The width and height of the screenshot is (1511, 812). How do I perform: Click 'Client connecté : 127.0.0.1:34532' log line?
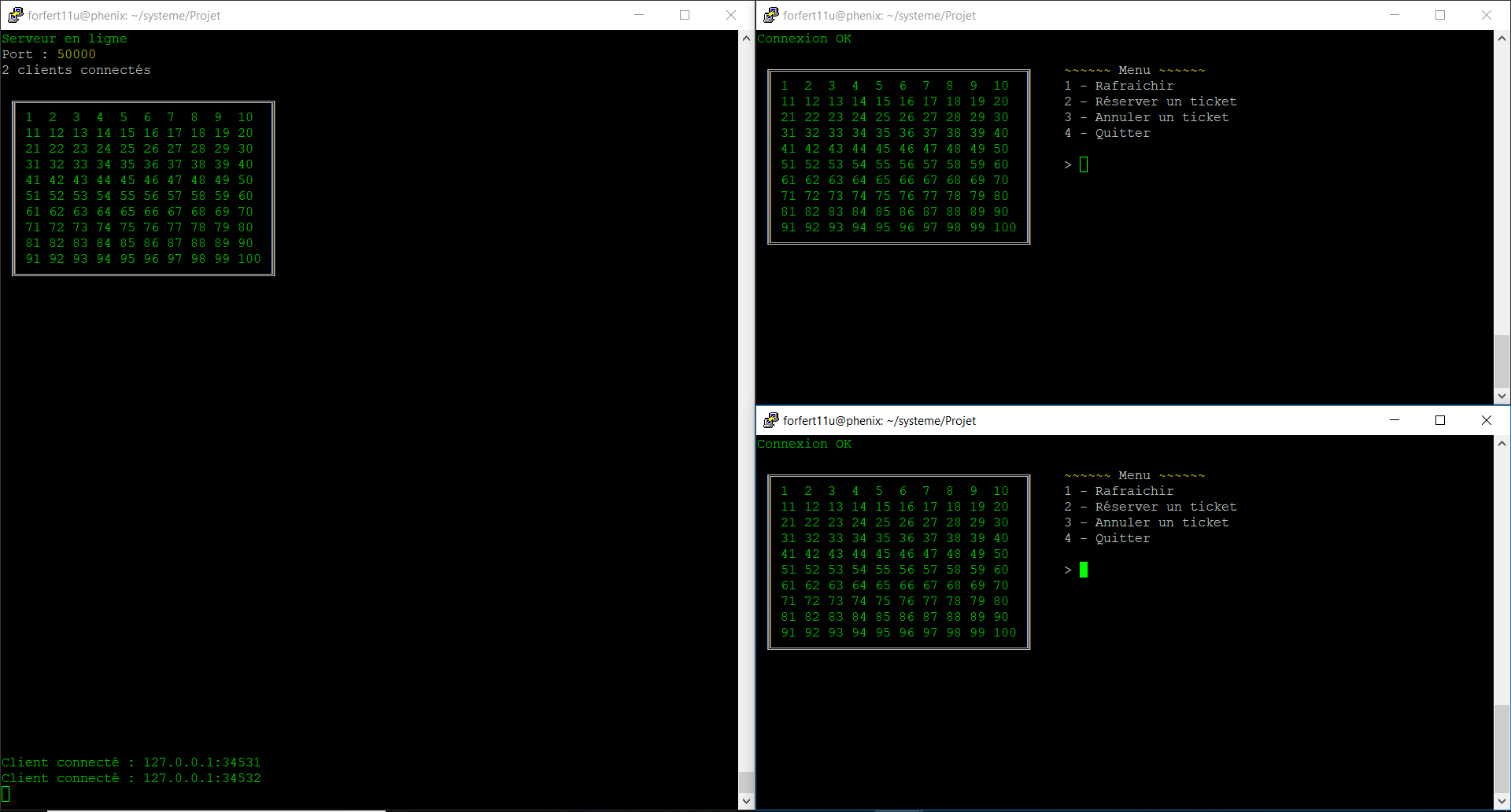[x=131, y=778]
